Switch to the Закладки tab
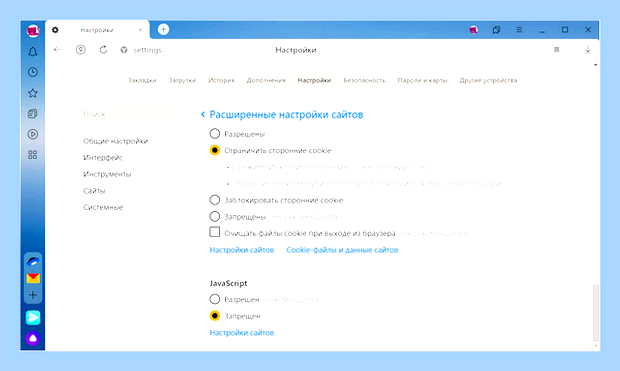Viewport: 620px width, 371px height. (142, 80)
